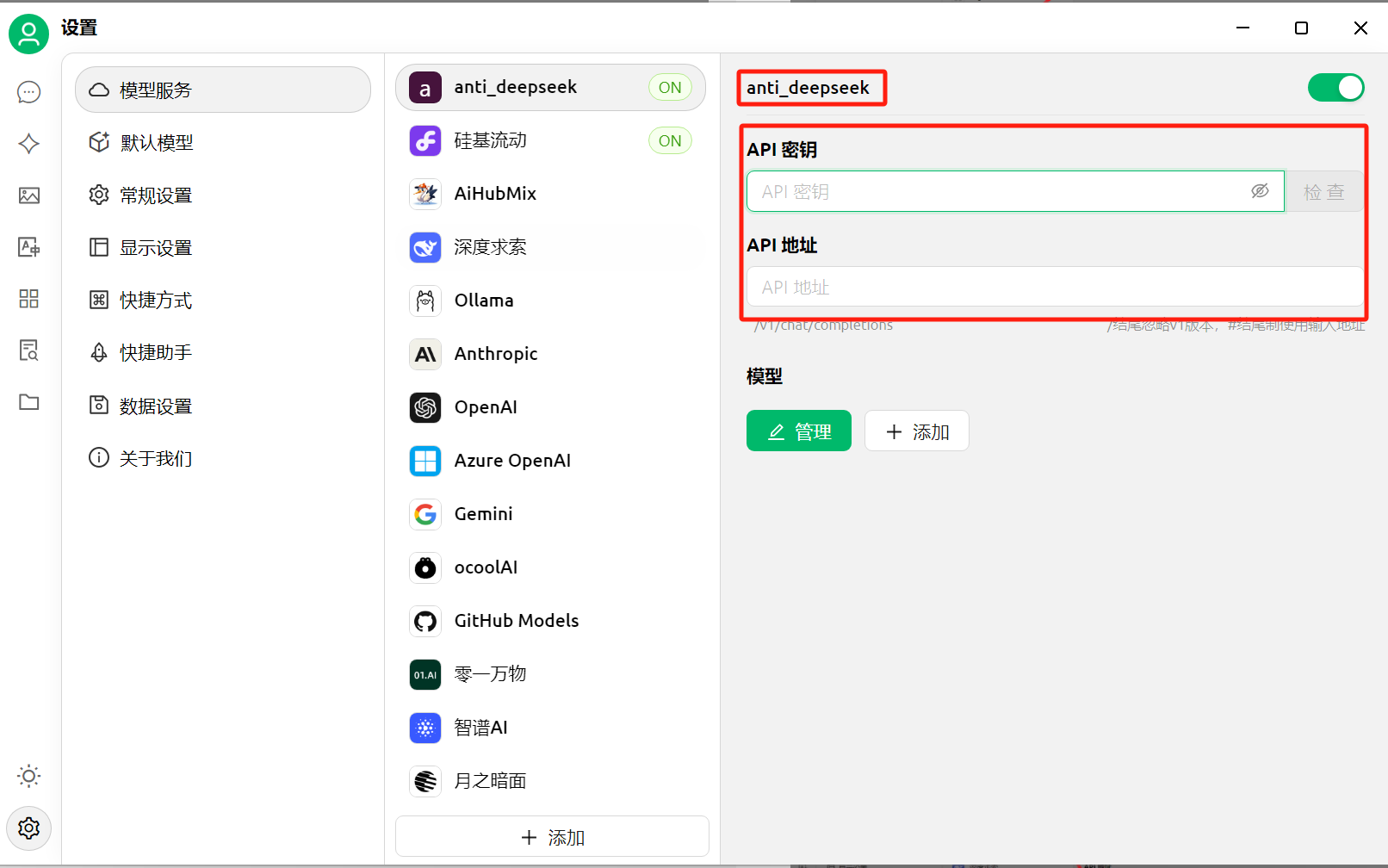Click the anti_deepseek provider title
1388x868 pixels.
pyautogui.click(x=809, y=88)
